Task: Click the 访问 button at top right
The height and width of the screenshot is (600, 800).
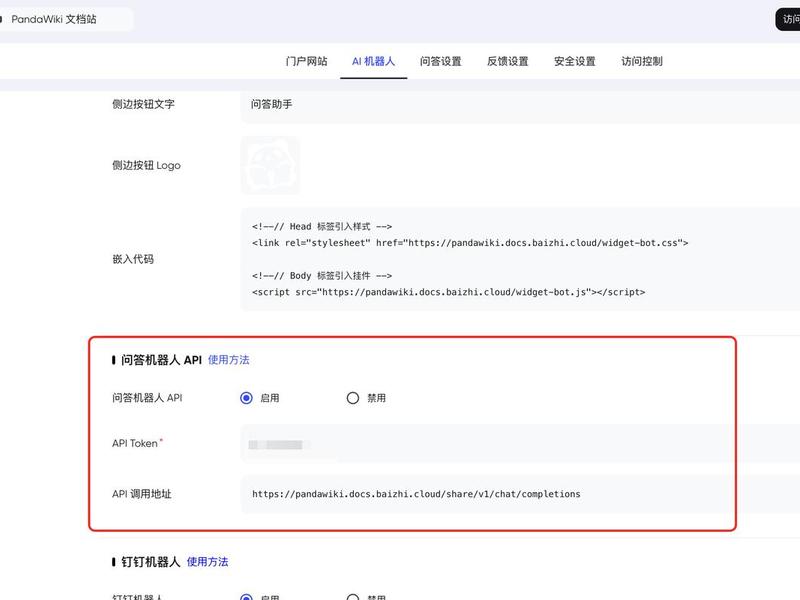Action: pyautogui.click(x=788, y=19)
